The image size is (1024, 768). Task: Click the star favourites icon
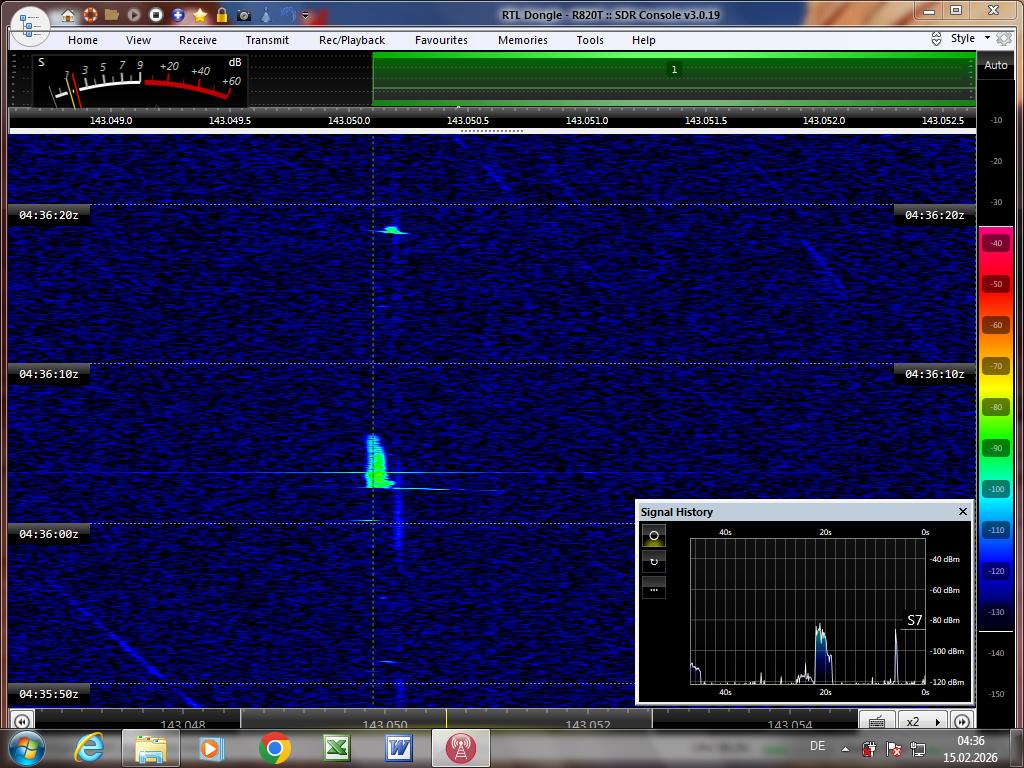200,14
